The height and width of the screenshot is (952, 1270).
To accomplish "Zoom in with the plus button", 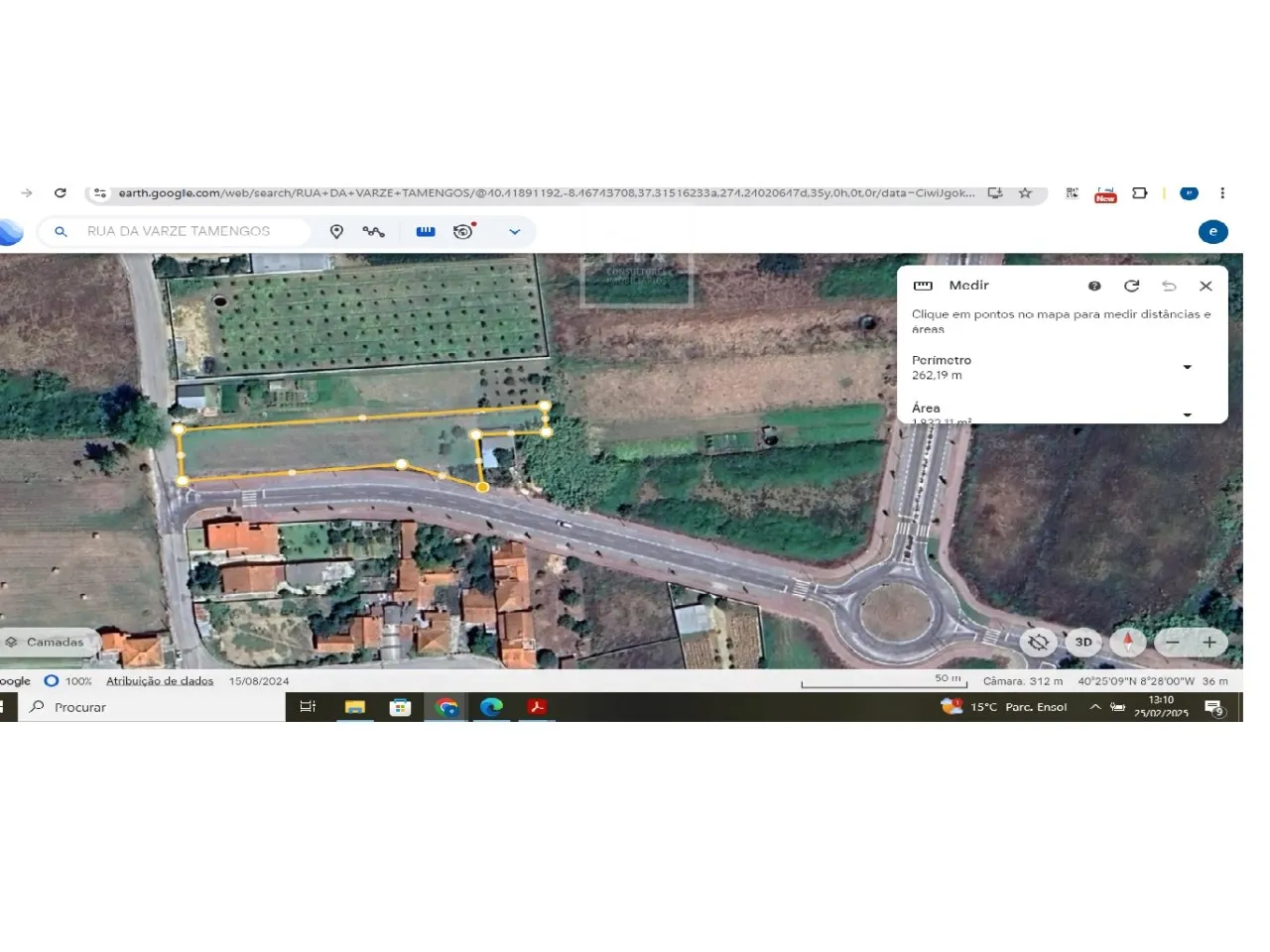I will pyautogui.click(x=1209, y=642).
